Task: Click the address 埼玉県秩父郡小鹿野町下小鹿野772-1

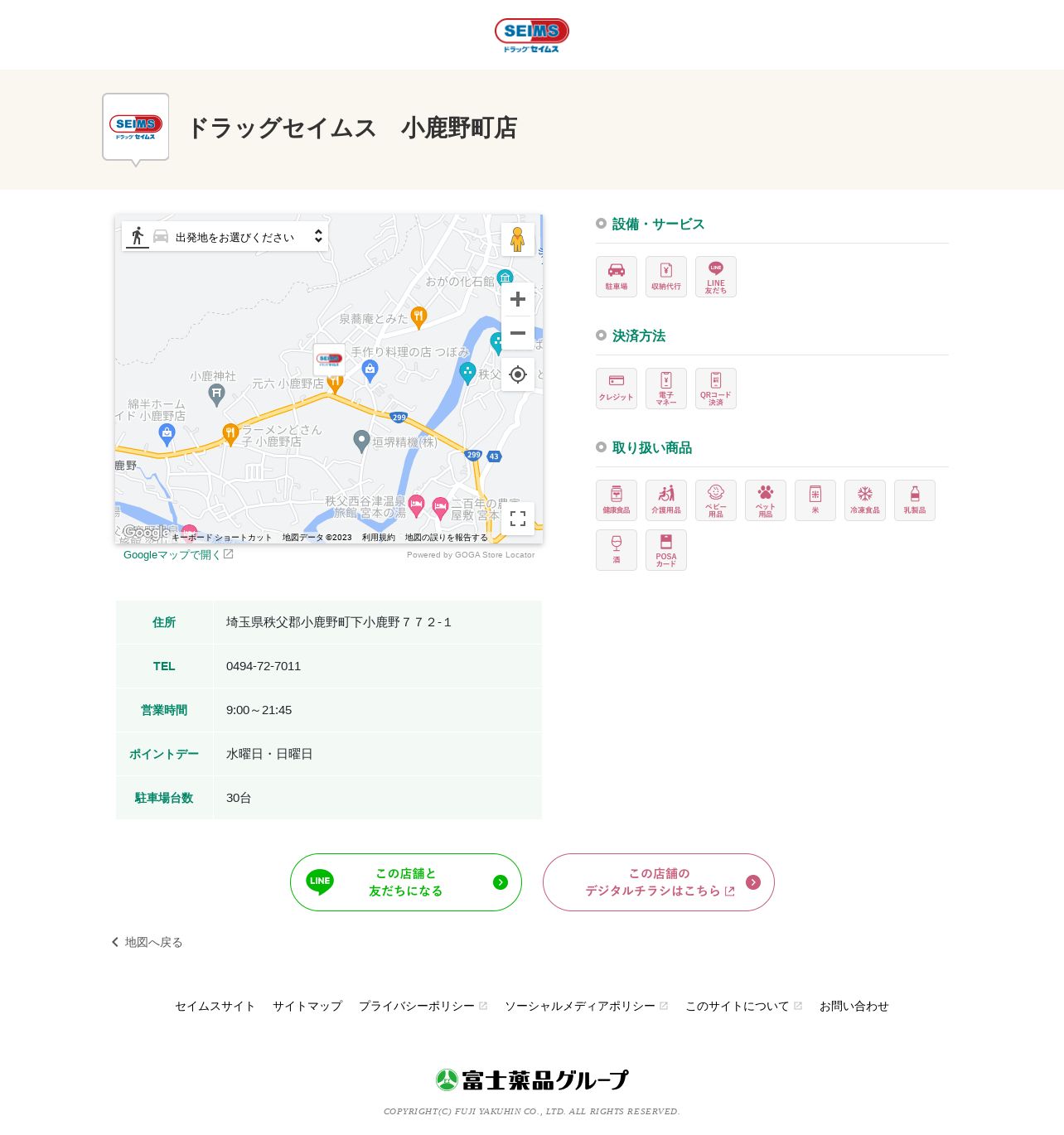Action: click(x=339, y=622)
